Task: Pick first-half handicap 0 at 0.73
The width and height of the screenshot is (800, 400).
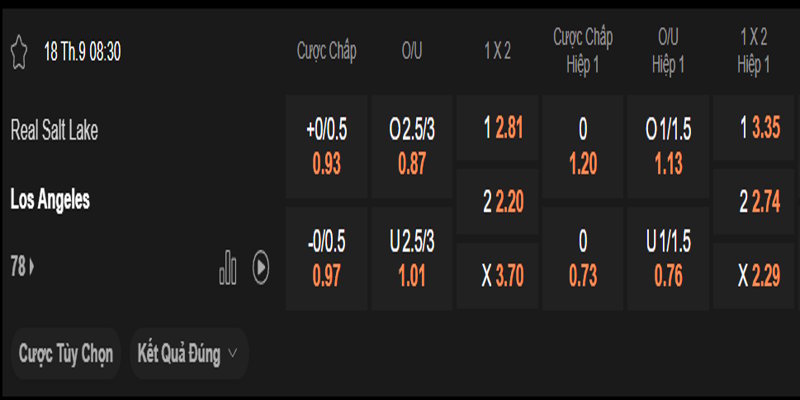Action: tap(582, 258)
